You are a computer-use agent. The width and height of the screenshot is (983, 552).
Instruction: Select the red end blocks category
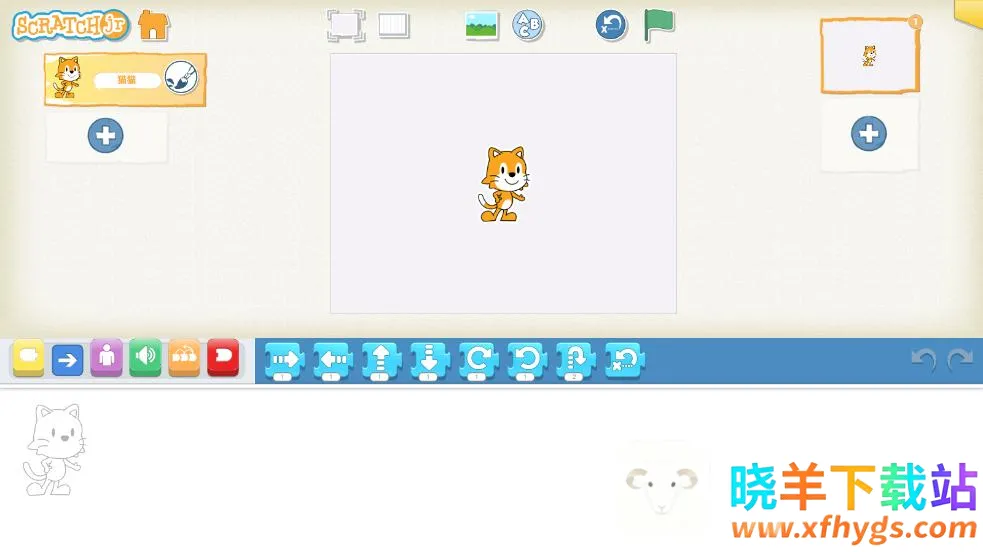pyautogui.click(x=223, y=358)
